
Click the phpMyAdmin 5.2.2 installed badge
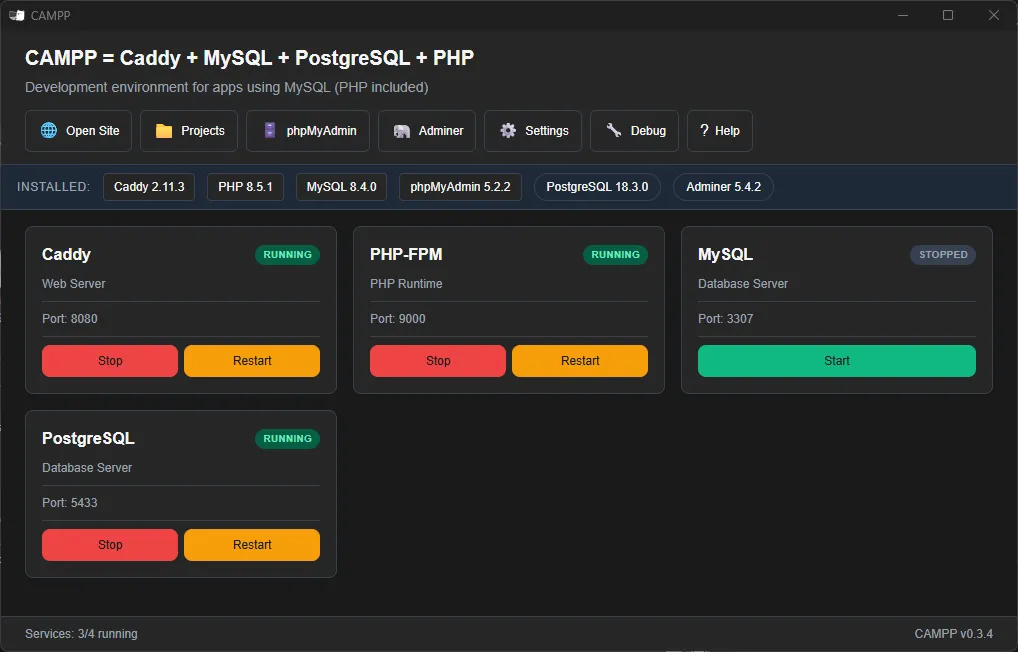(460, 187)
